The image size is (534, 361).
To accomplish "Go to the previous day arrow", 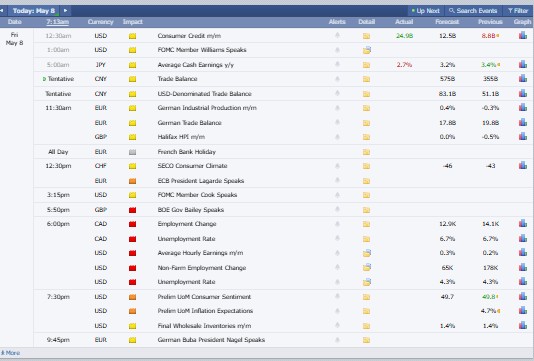I will point(2,11).
